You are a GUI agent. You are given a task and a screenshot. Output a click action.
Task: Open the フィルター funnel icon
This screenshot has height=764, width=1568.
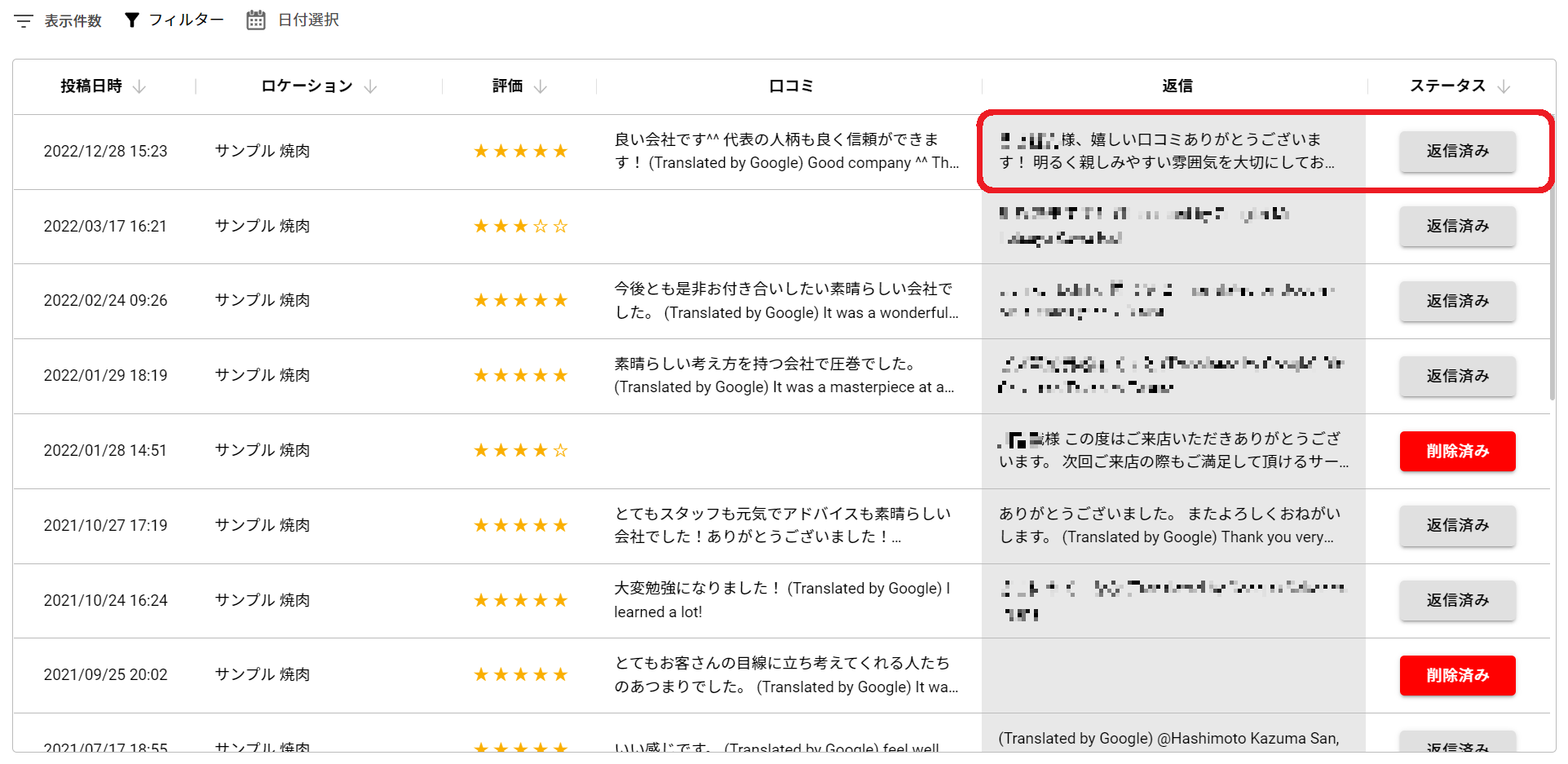tap(131, 20)
